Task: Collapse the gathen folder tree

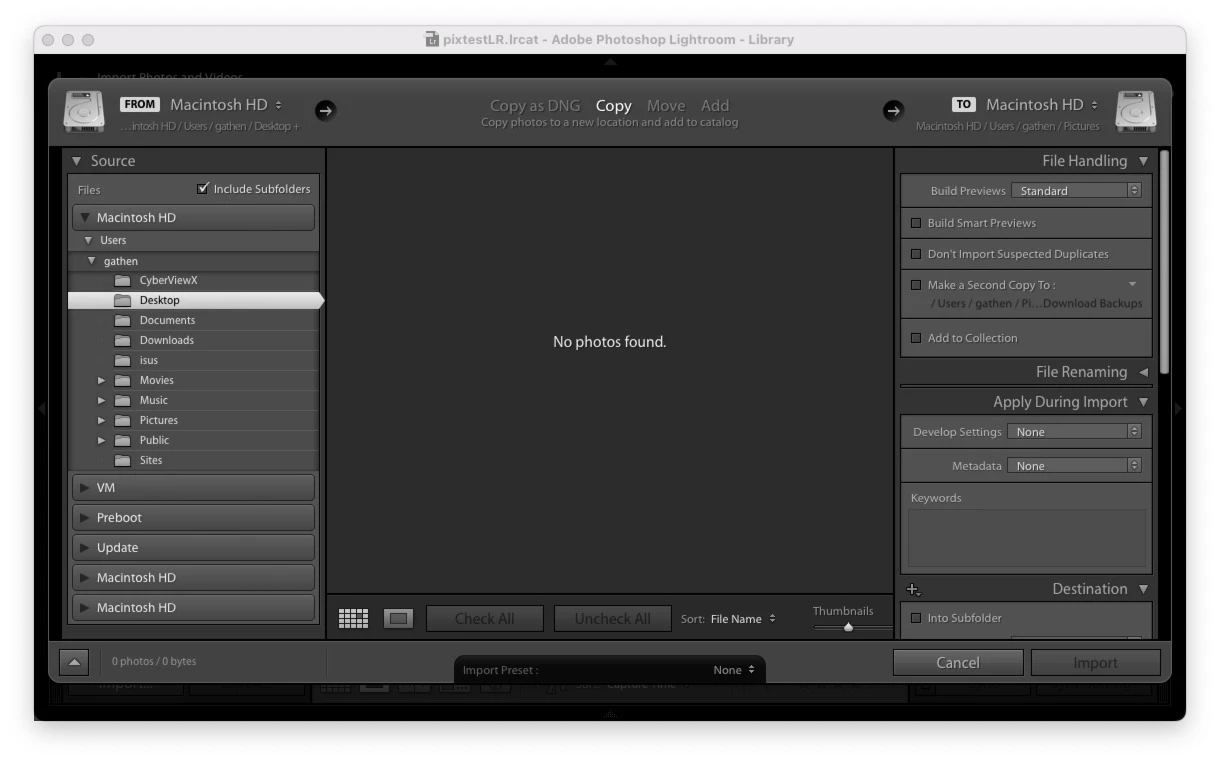Action: tap(92, 261)
